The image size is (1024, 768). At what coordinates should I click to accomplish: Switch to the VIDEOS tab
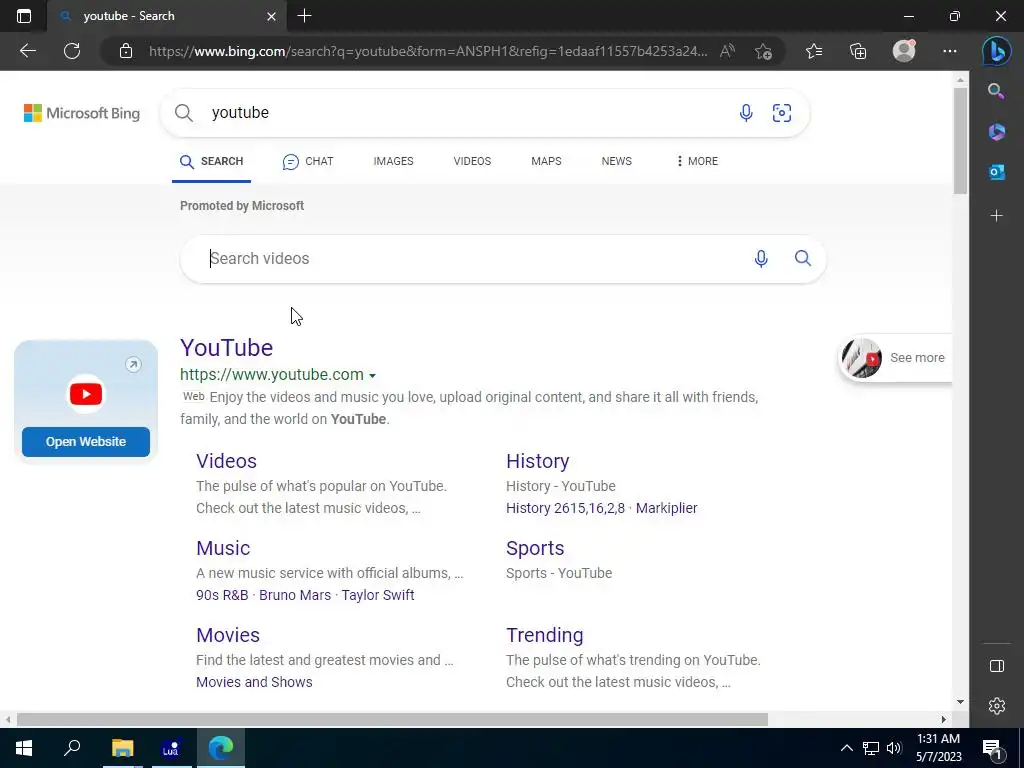[x=472, y=161]
